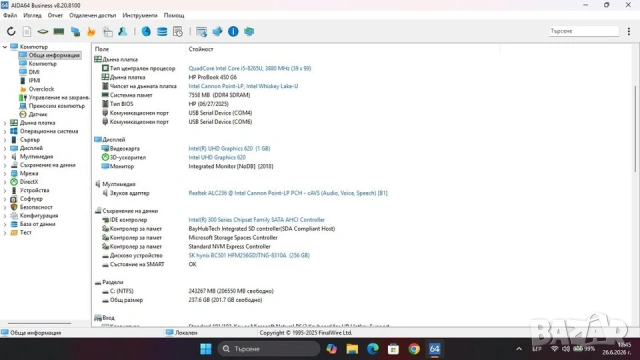Select IPMI item in sidebar tree
640x360 pixels.
tap(34, 81)
